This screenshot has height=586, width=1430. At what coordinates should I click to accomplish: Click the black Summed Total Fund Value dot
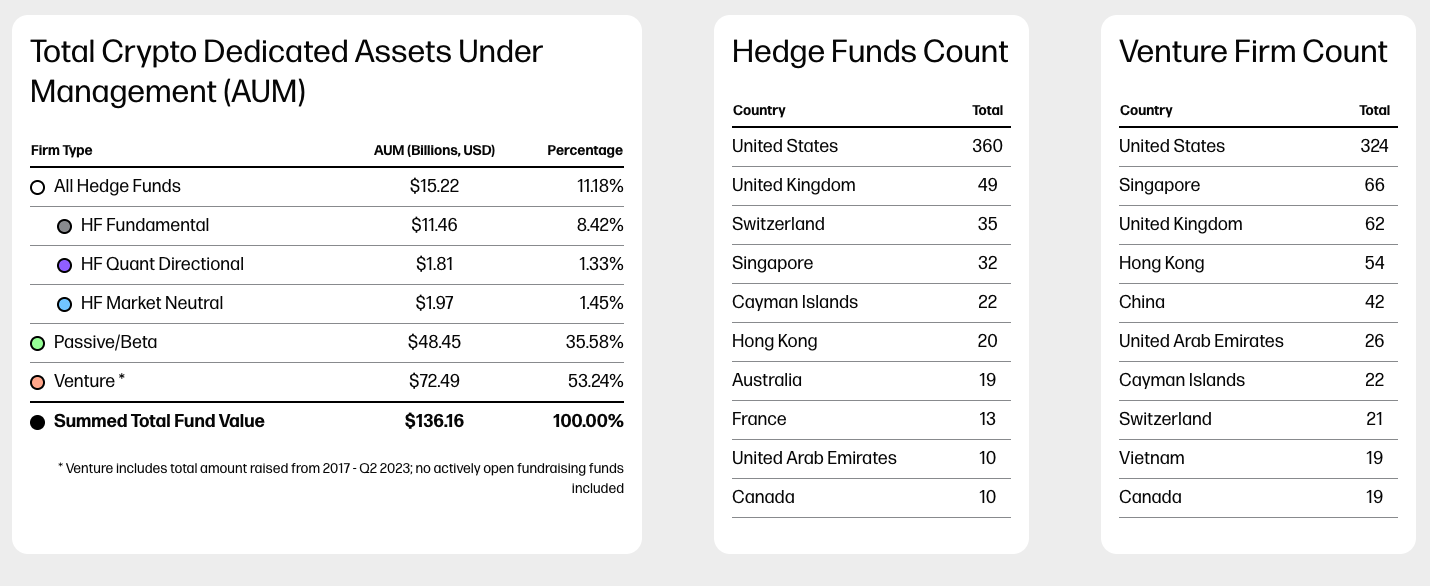[38, 422]
